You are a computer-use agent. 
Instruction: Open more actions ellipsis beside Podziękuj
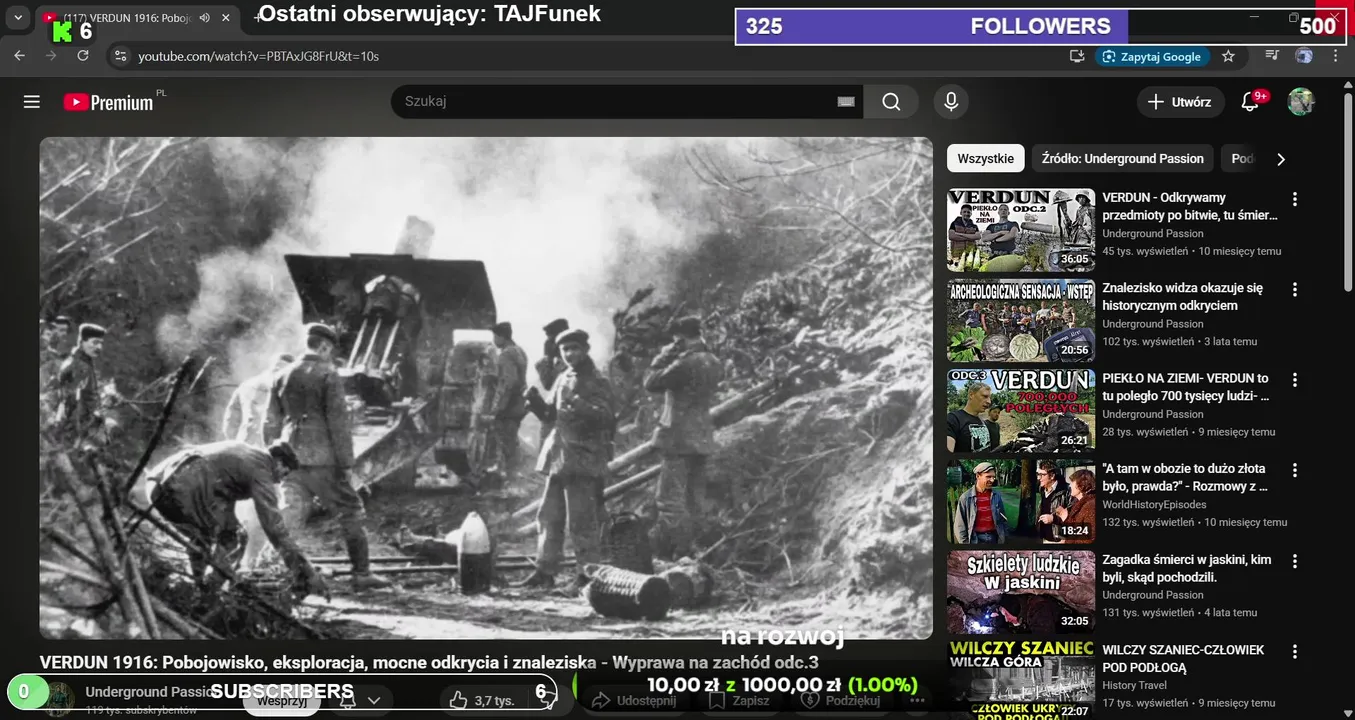[918, 701]
